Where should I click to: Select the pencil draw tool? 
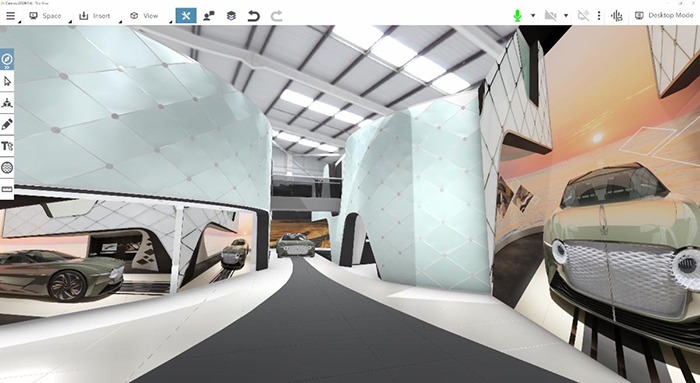7,124
